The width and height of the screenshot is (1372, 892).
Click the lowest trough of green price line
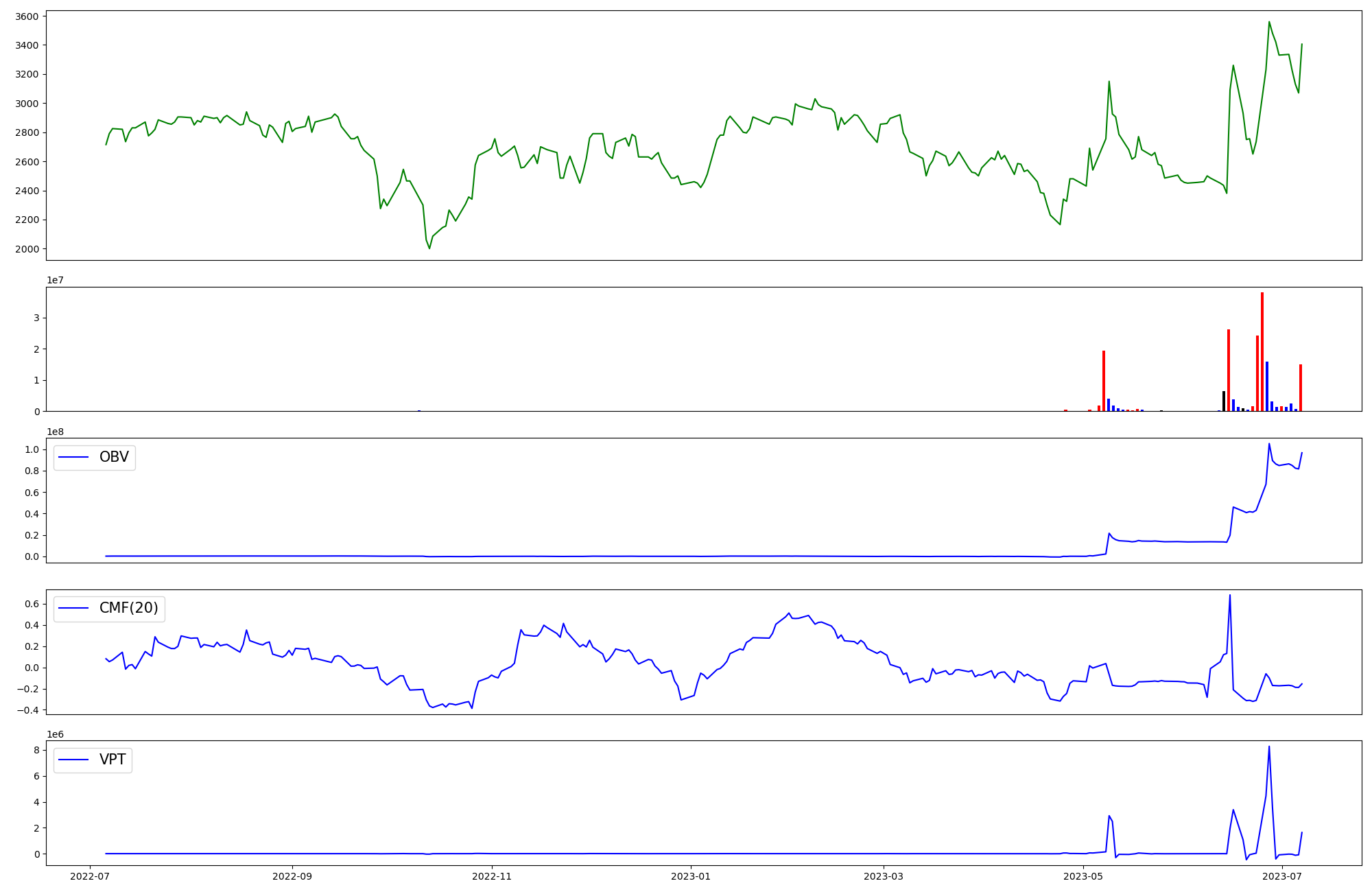click(429, 248)
